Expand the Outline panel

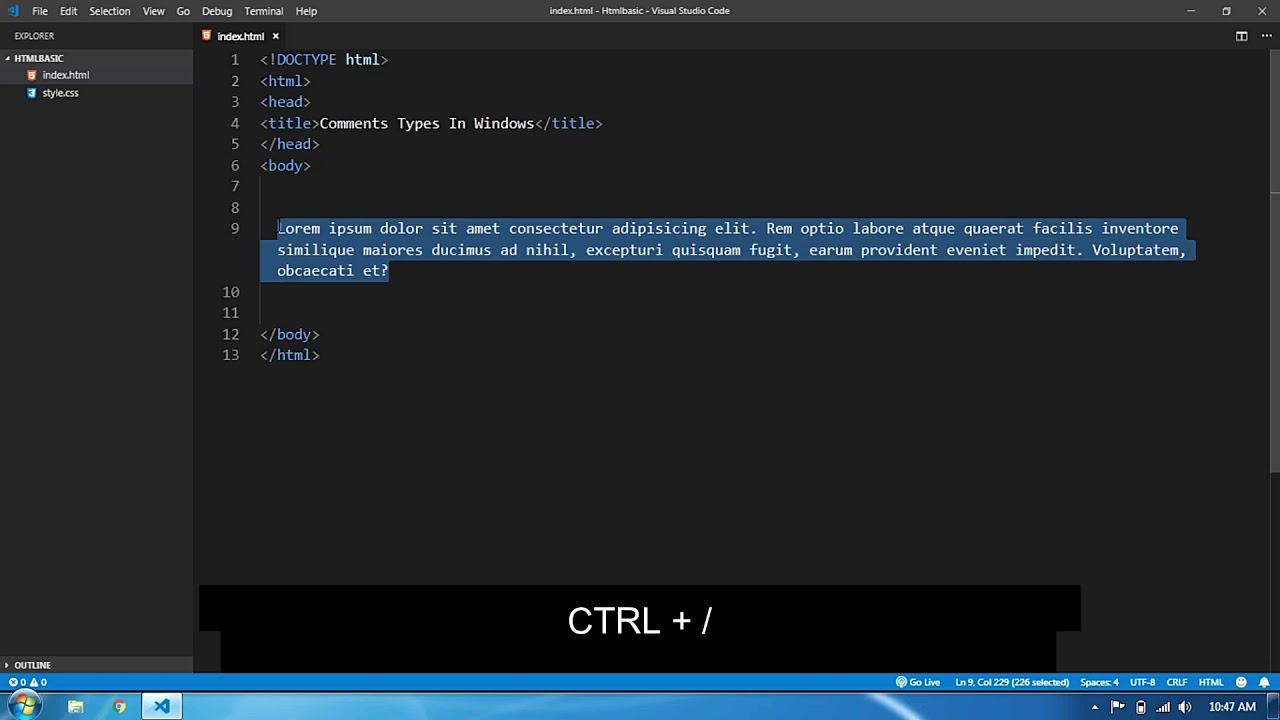32,665
